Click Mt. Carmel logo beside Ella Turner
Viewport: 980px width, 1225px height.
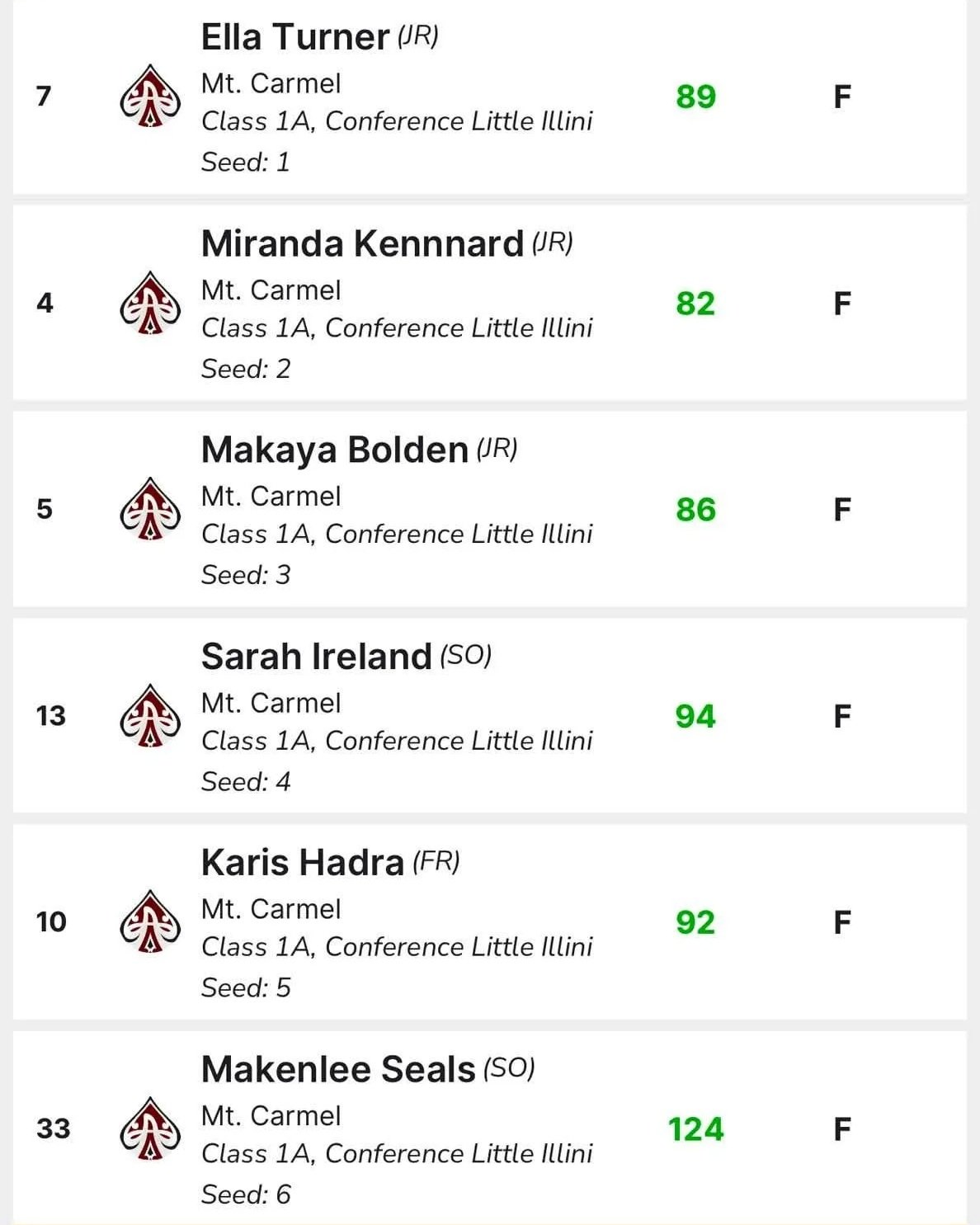coord(150,96)
